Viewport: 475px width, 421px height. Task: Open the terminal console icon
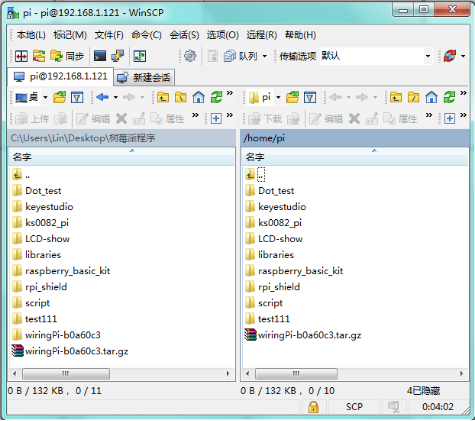(100, 56)
